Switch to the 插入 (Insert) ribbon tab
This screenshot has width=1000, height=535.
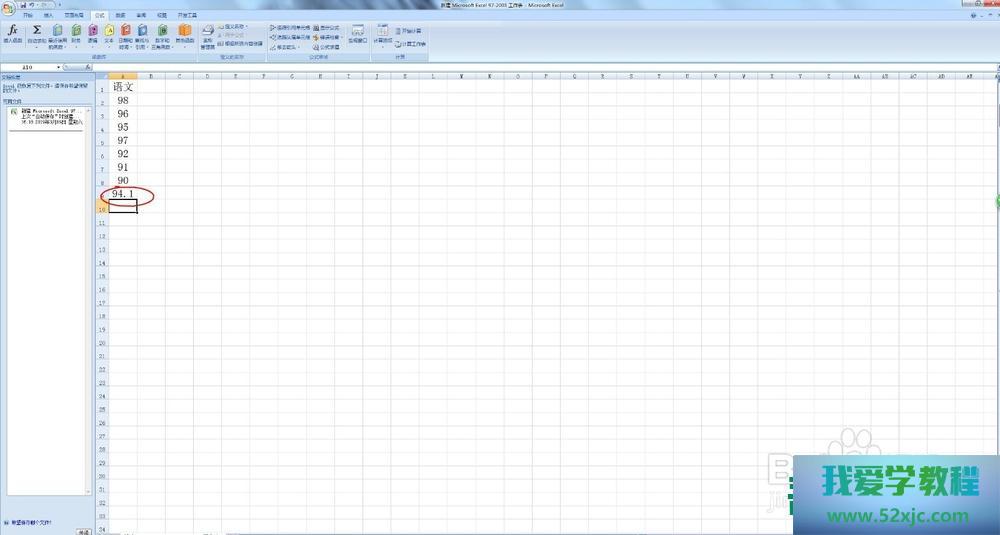[x=48, y=16]
